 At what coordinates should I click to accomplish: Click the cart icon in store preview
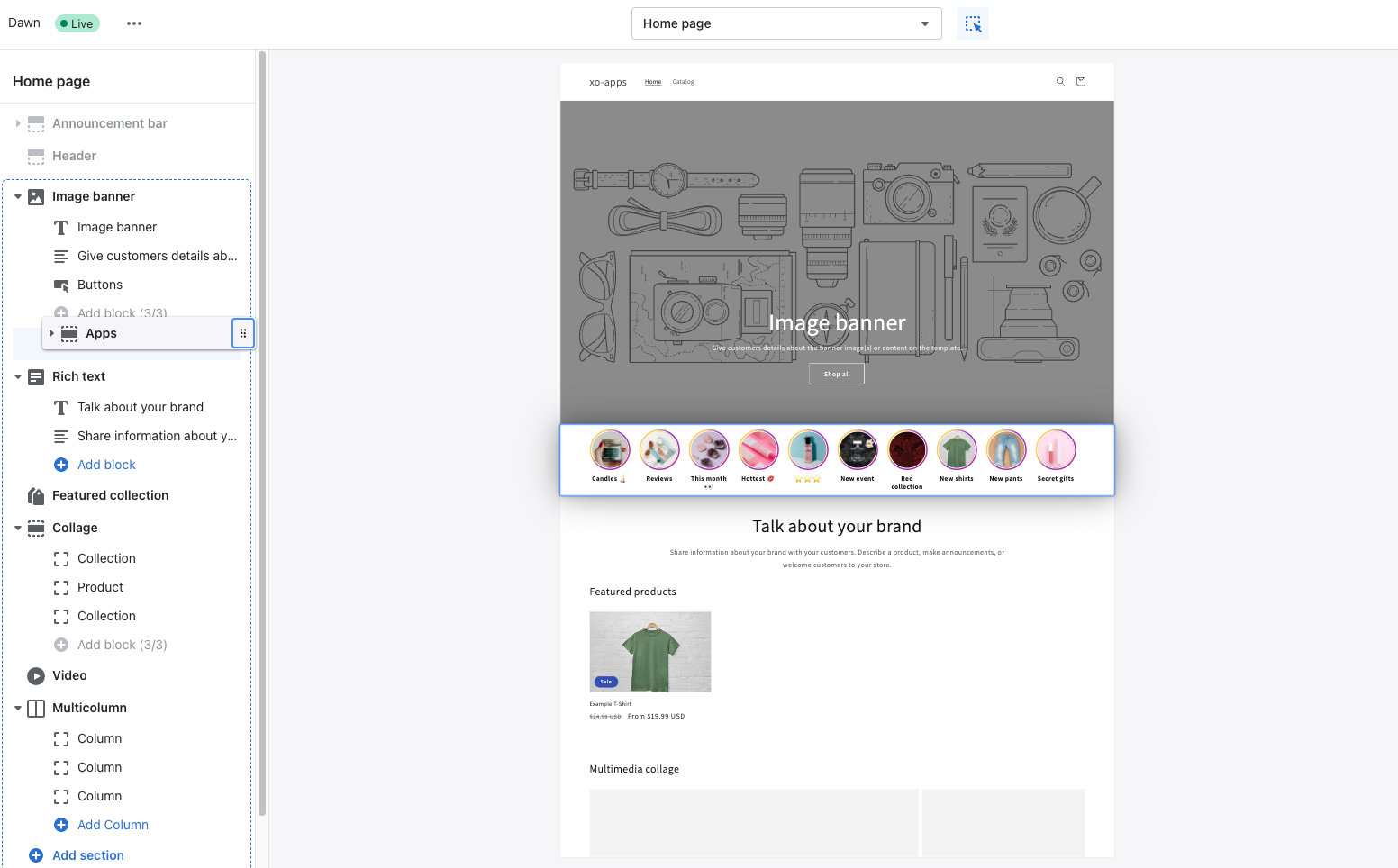pos(1081,82)
